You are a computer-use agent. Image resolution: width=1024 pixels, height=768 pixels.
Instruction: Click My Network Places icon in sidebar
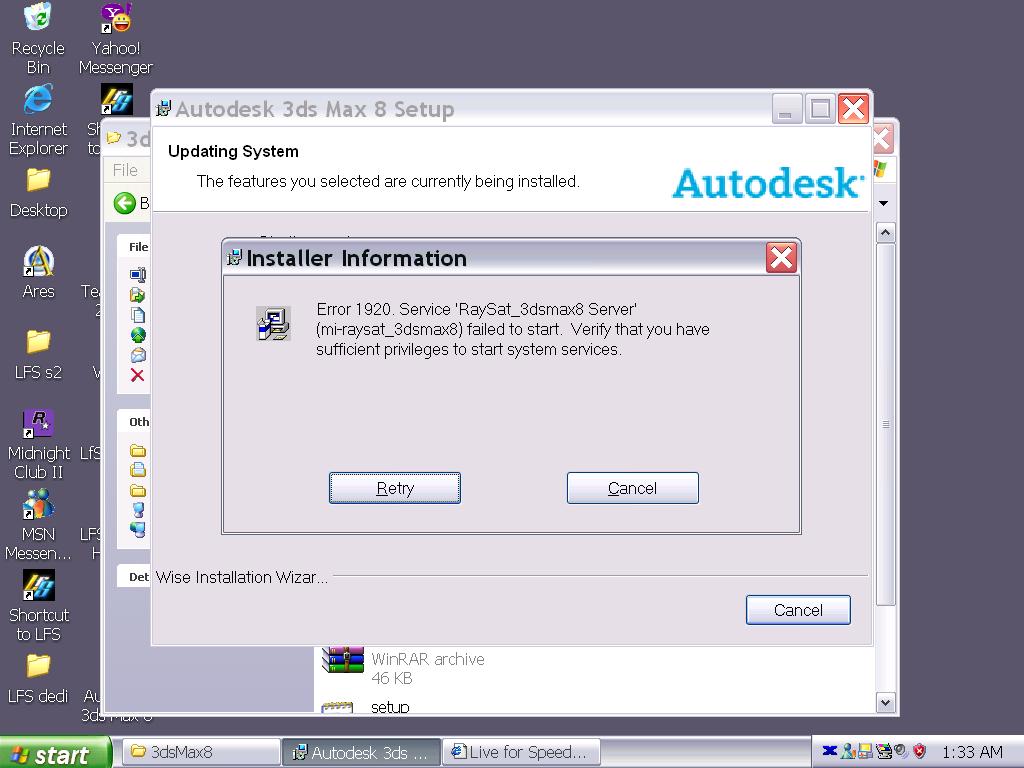pos(137,529)
